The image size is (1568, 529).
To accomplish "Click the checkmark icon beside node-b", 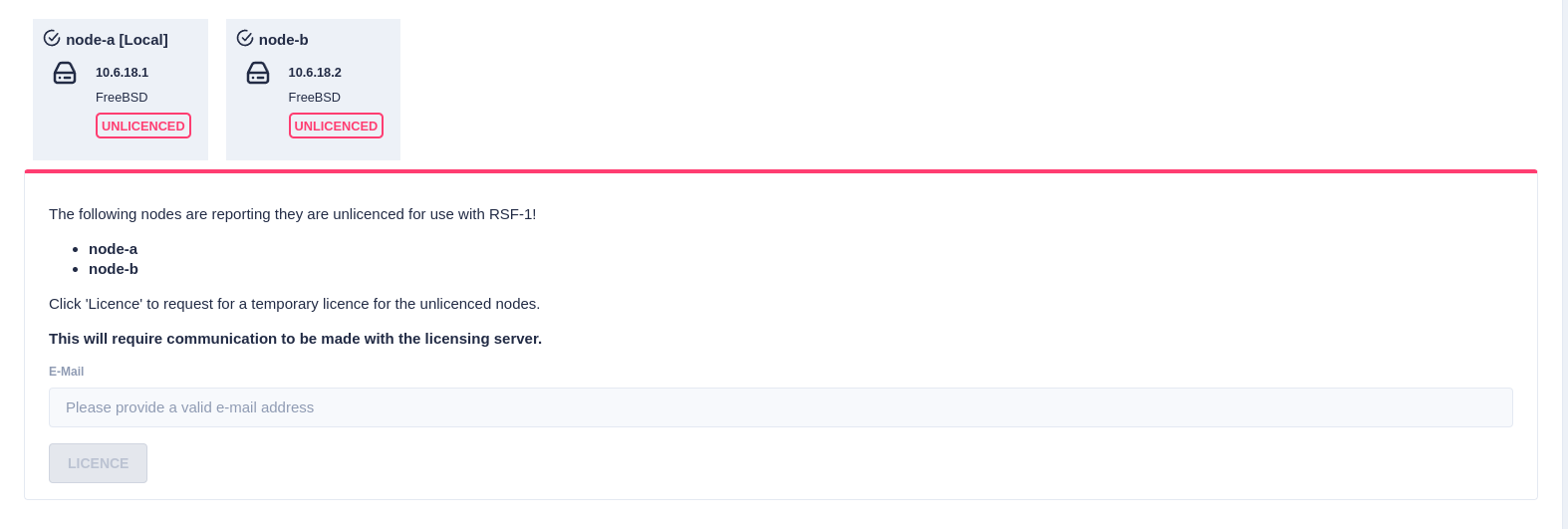I will [245, 39].
